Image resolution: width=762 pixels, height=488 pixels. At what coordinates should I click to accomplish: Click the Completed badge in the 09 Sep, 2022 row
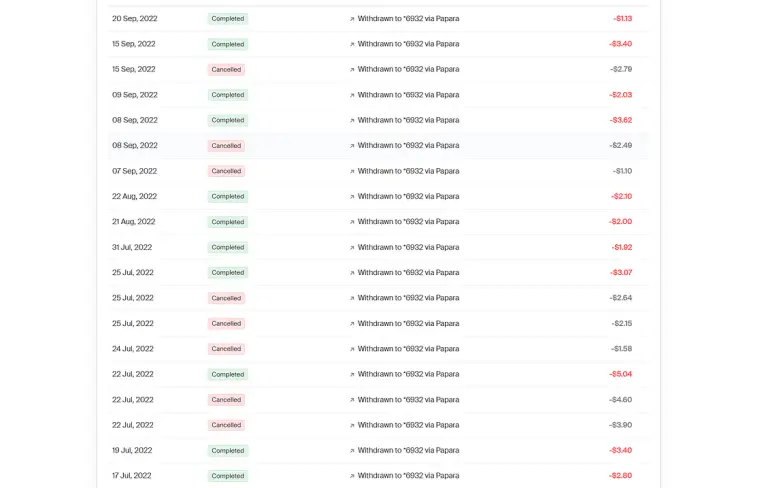point(228,95)
